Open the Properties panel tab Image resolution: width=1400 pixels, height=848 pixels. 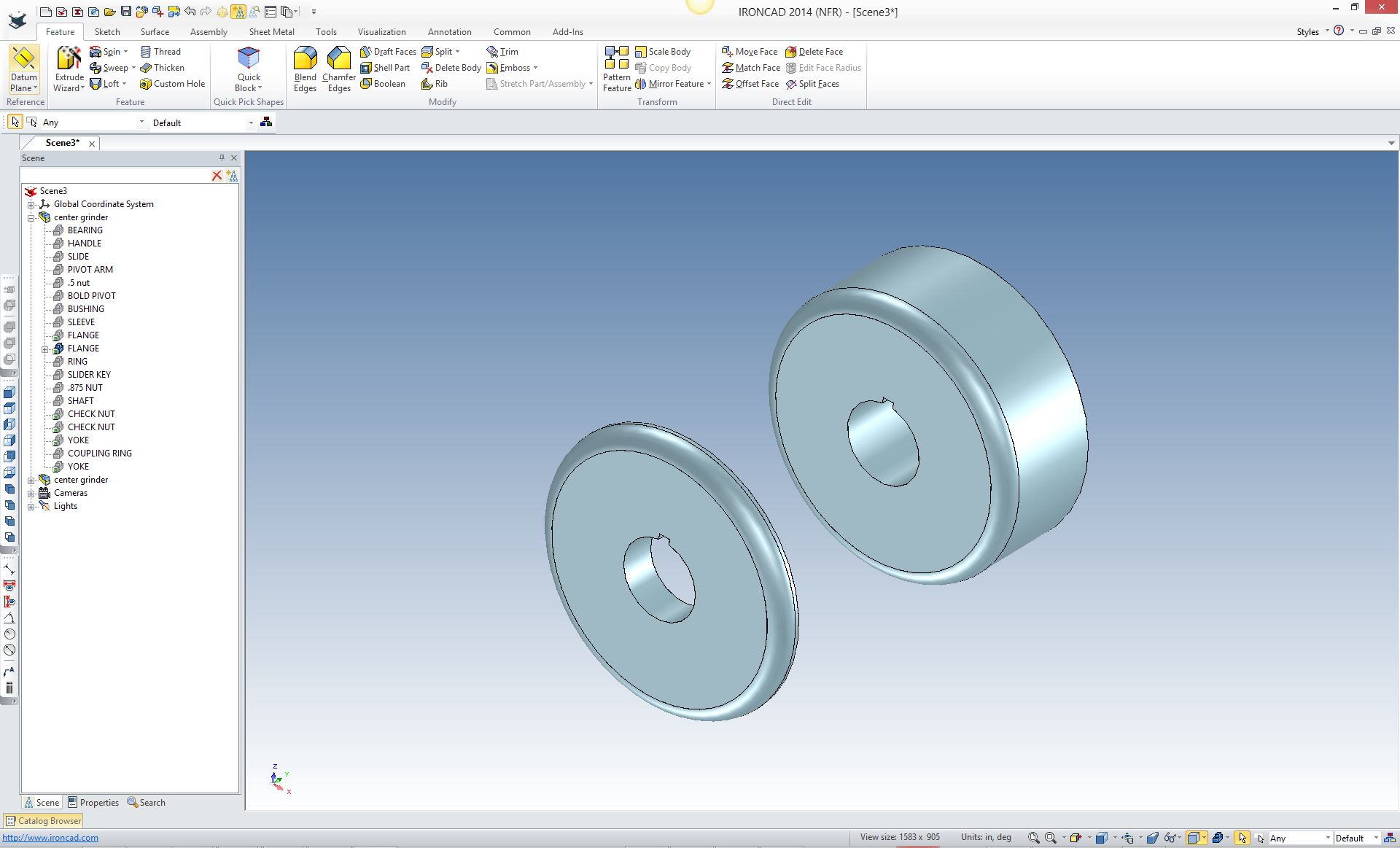coord(93,802)
